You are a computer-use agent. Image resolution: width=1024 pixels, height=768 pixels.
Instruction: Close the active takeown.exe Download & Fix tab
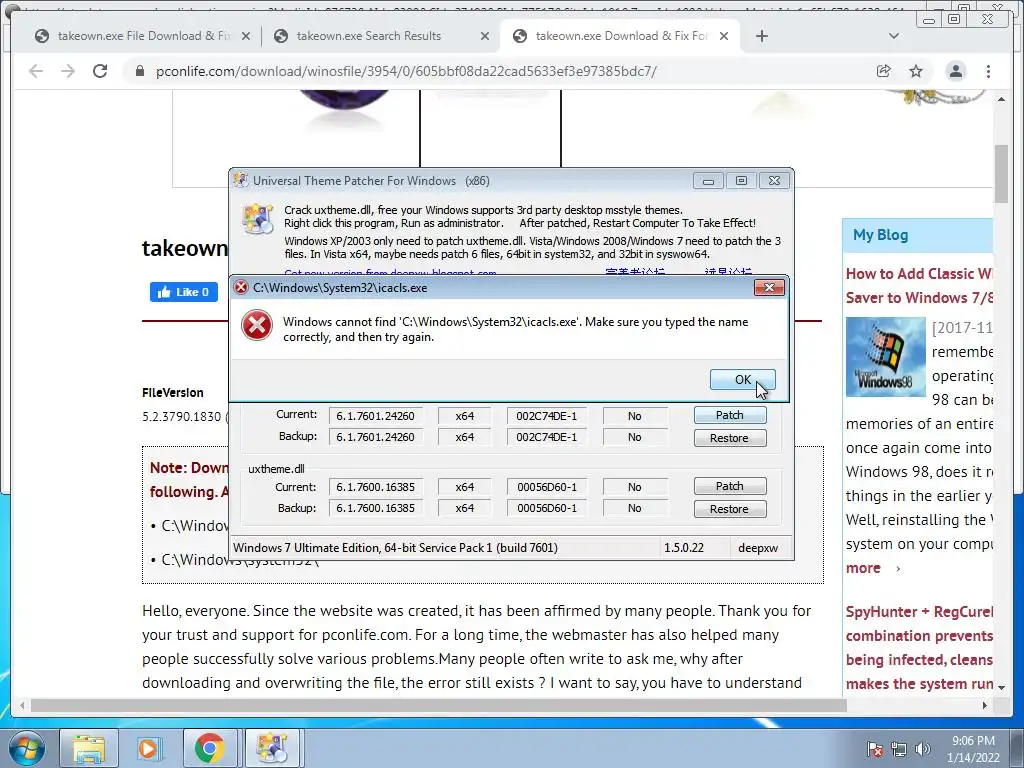click(724, 36)
